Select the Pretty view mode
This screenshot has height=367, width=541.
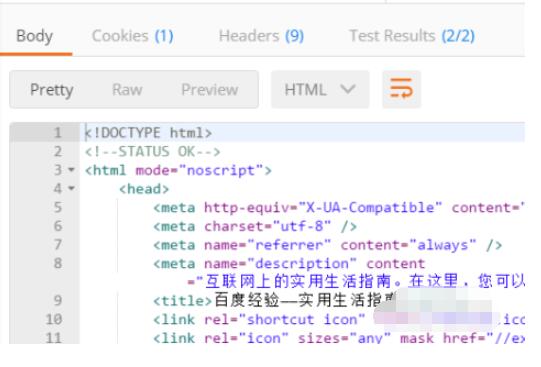(51, 90)
